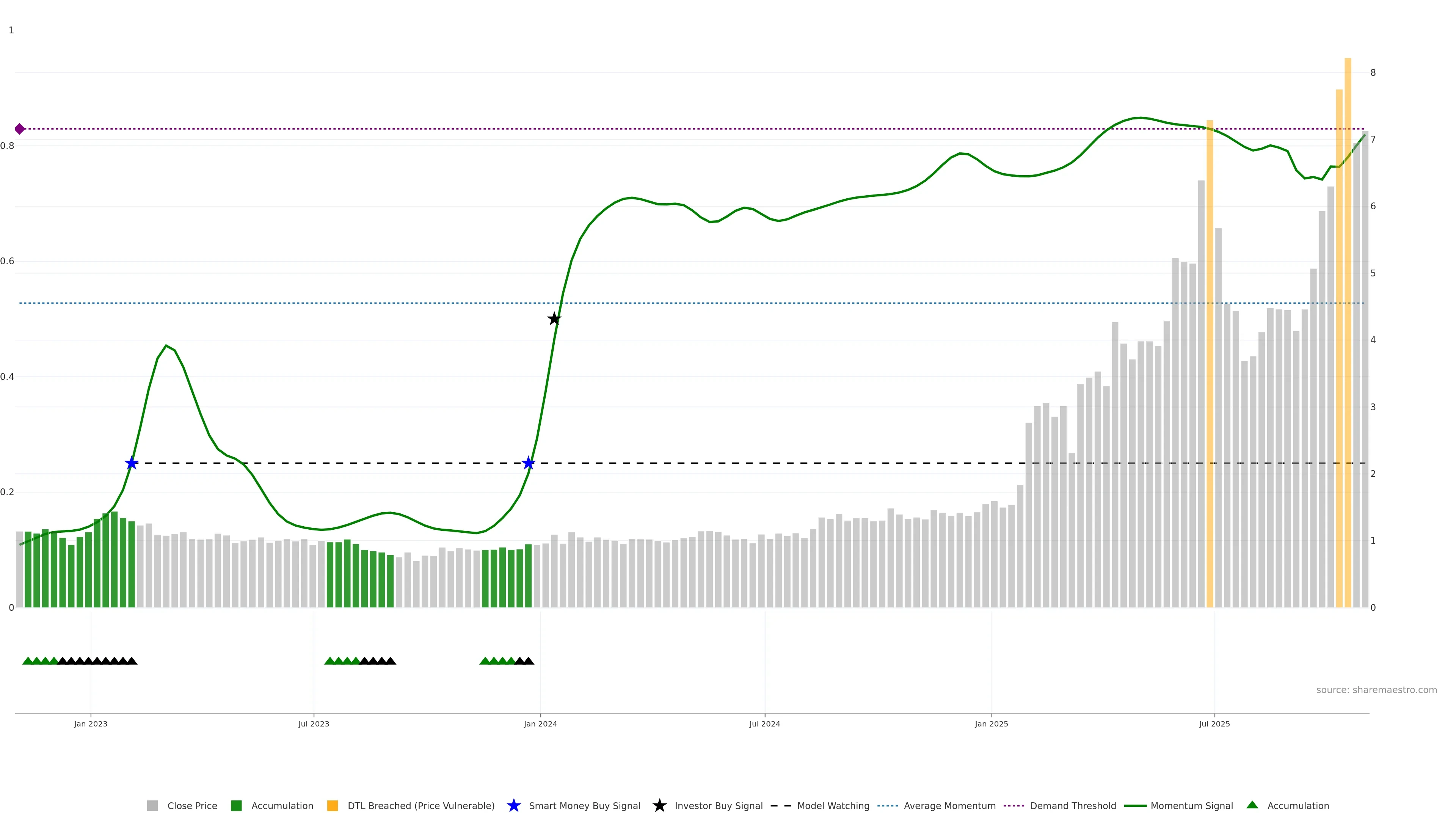
Task: Toggle Momentum Signal legend entry
Action: click(x=1191, y=805)
